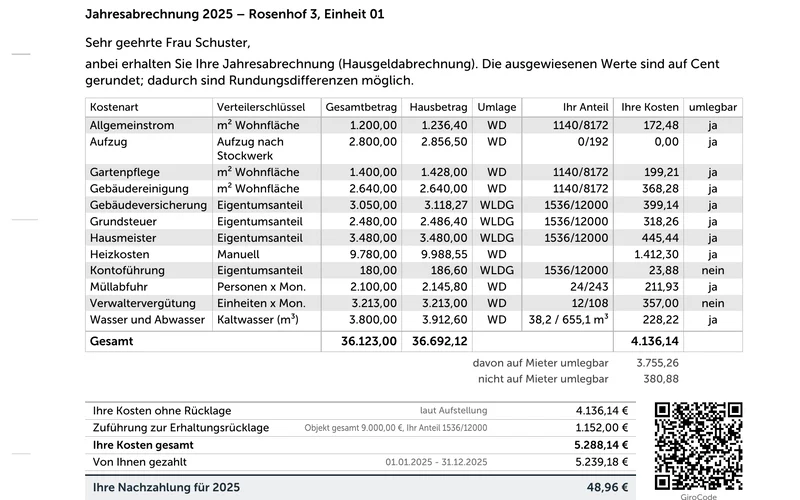Click Verwaltervergütung share 12/108
Image resolution: width=800 pixels, height=500 pixels.
tap(590, 303)
